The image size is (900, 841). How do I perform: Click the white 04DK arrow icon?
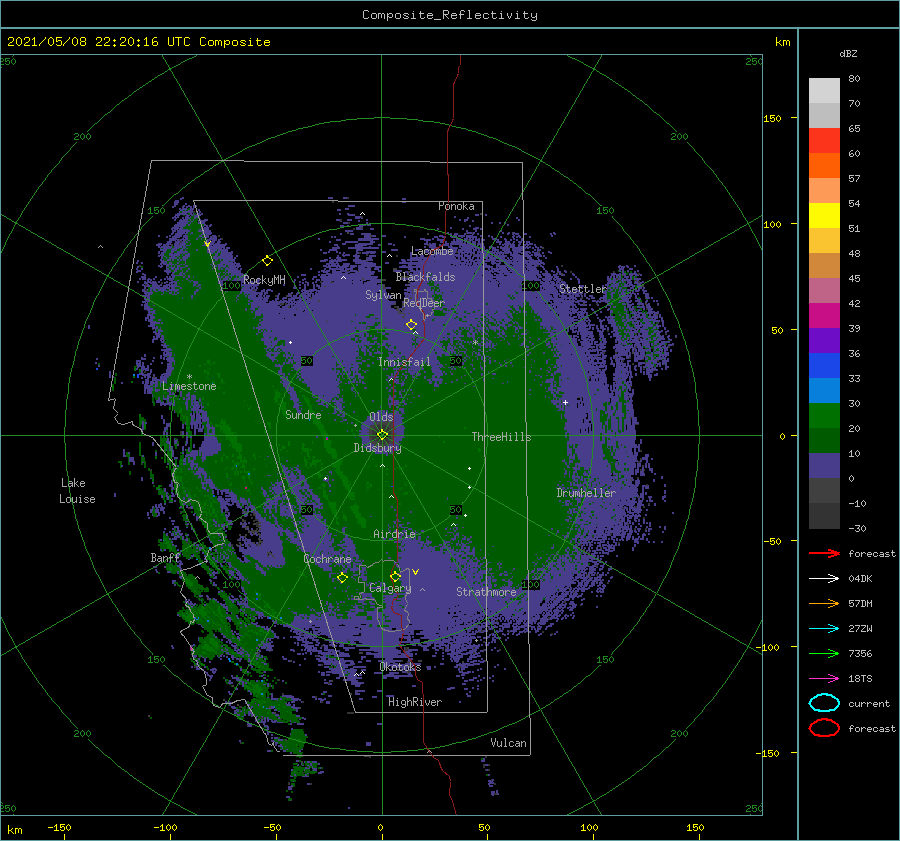(x=824, y=578)
